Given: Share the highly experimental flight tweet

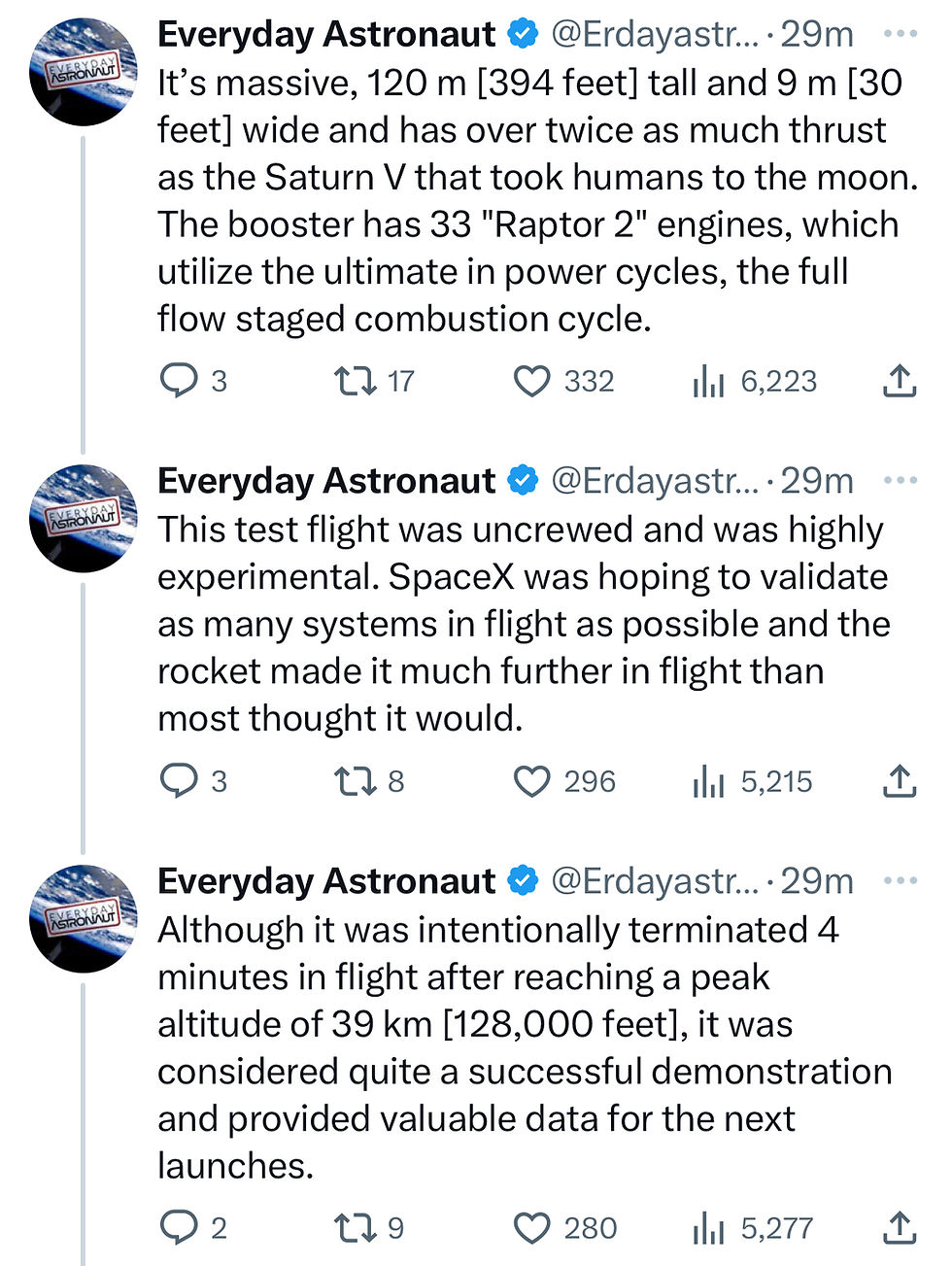Looking at the screenshot, I should point(900,781).
